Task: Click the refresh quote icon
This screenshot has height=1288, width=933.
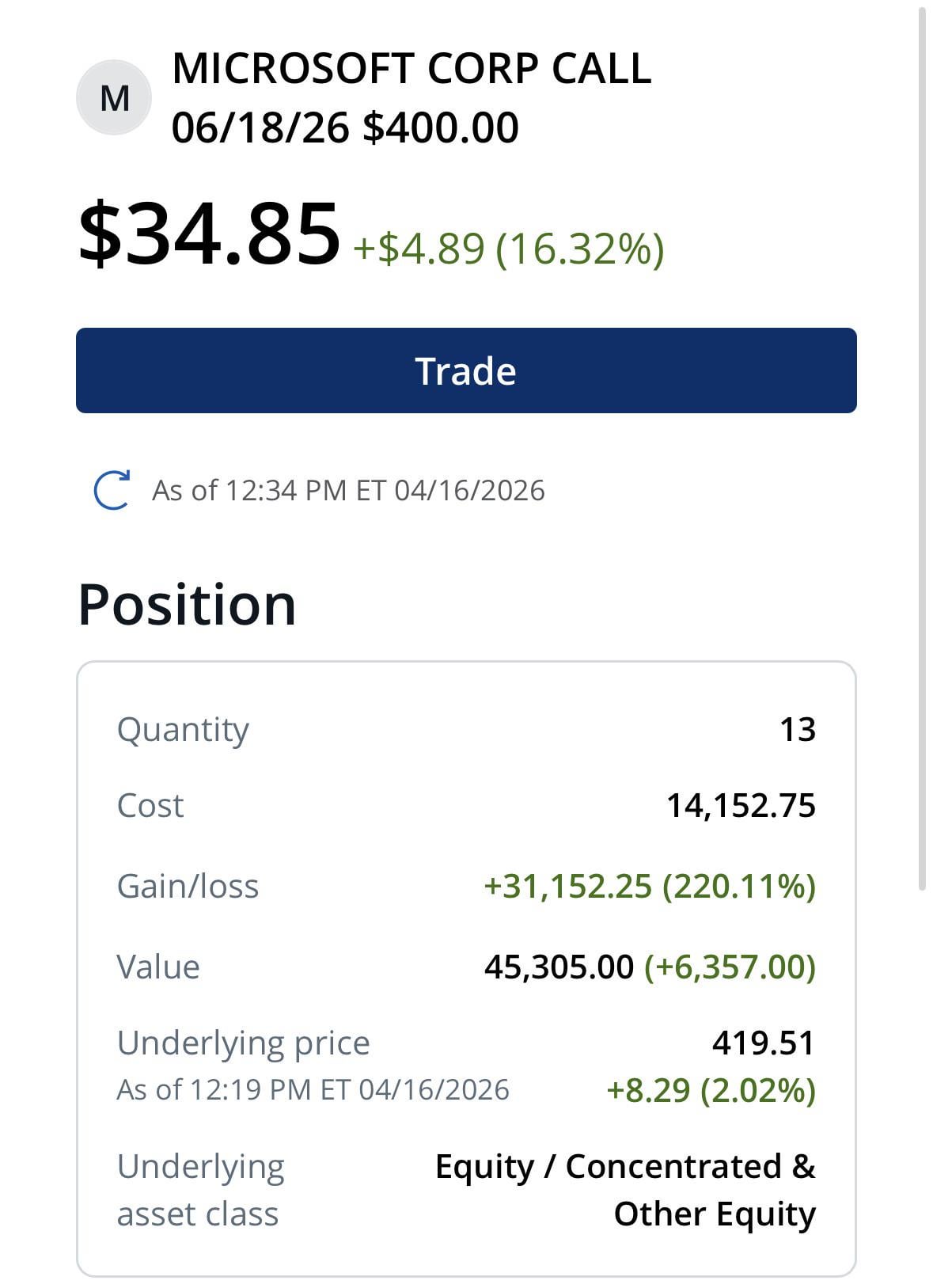Action: pyautogui.click(x=112, y=490)
